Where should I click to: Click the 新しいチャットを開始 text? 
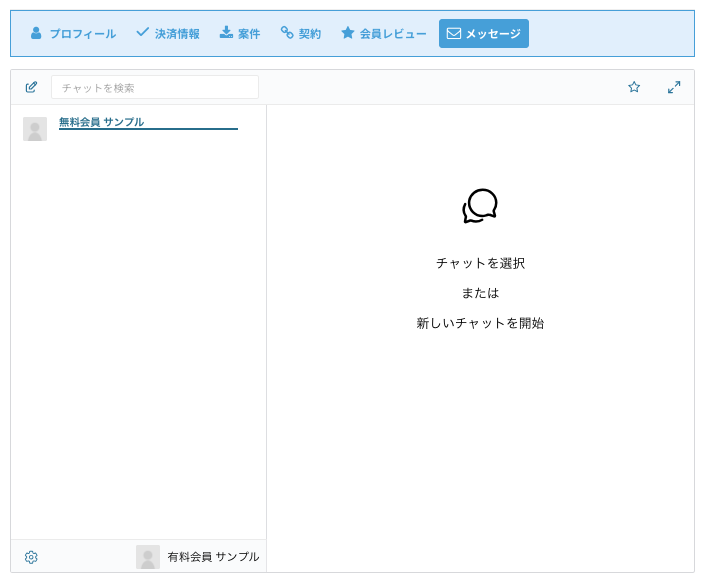[480, 323]
